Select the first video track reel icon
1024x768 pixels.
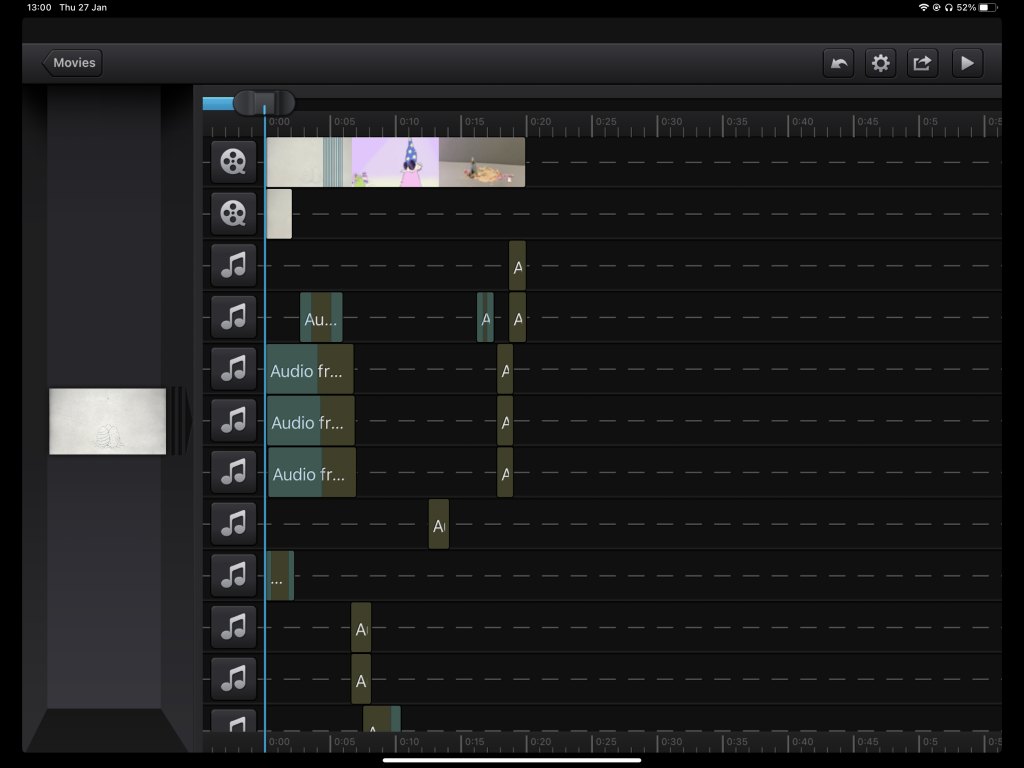[x=233, y=162]
